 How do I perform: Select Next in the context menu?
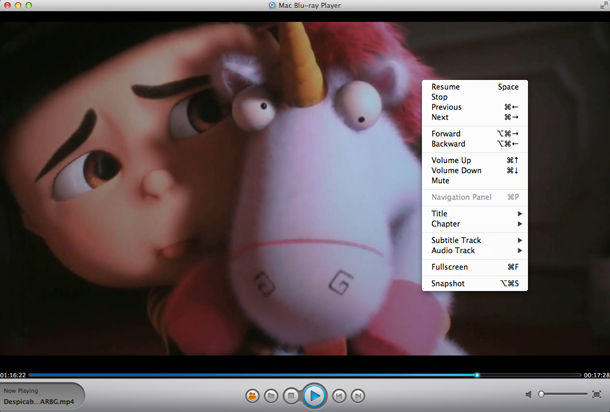pyautogui.click(x=475, y=117)
